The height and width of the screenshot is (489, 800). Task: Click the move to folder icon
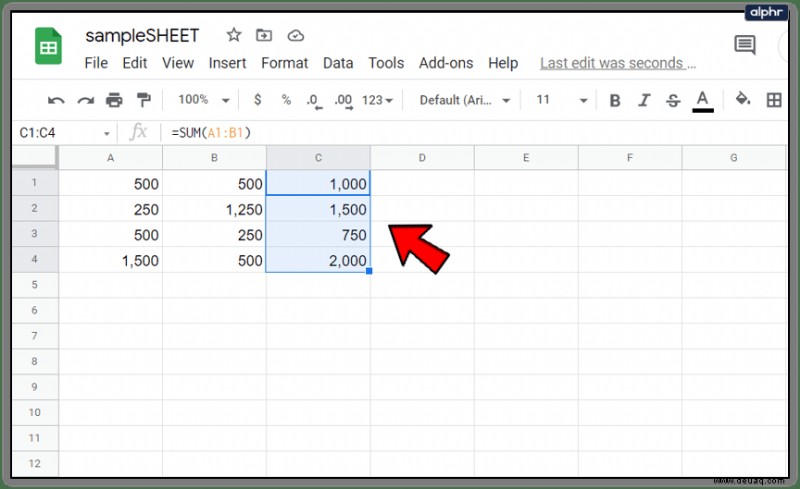tap(264, 35)
